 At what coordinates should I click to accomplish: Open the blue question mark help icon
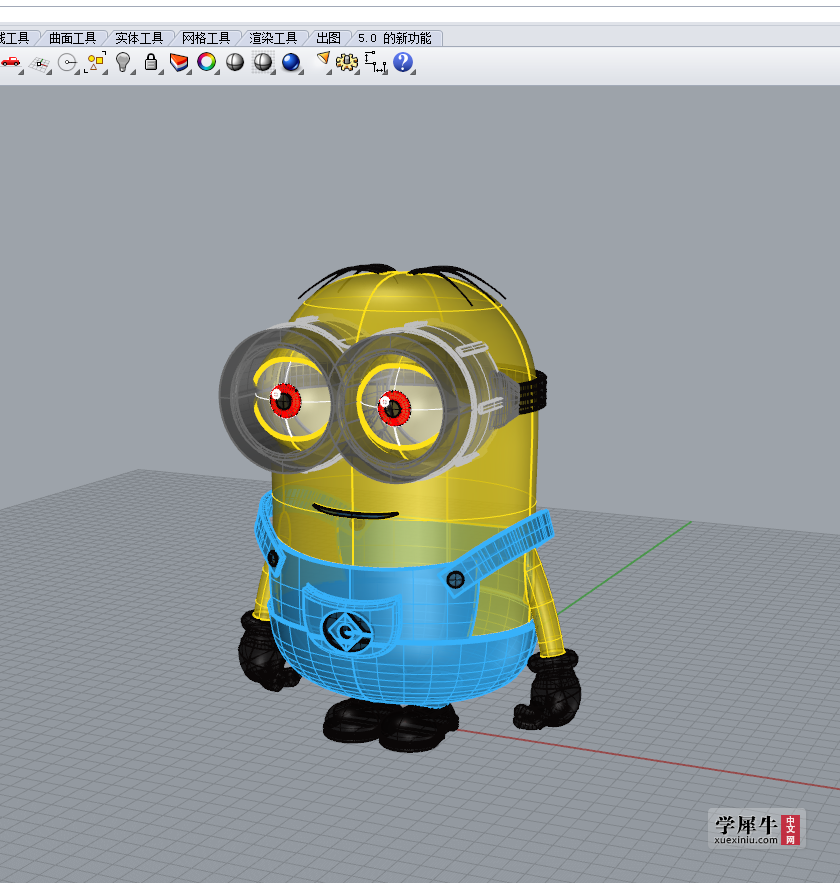403,62
